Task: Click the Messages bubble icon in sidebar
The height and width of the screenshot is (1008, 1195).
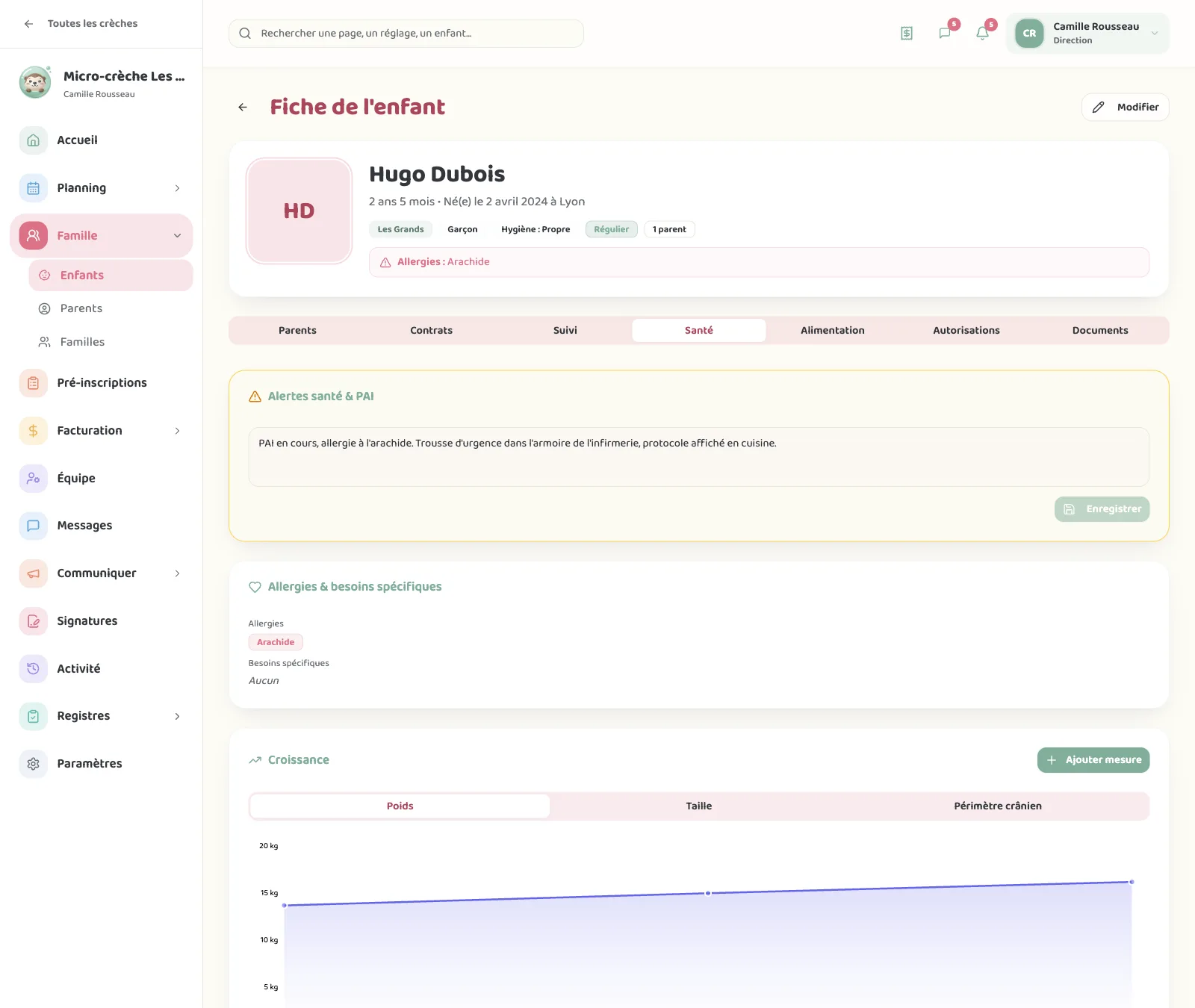Action: 34,526
